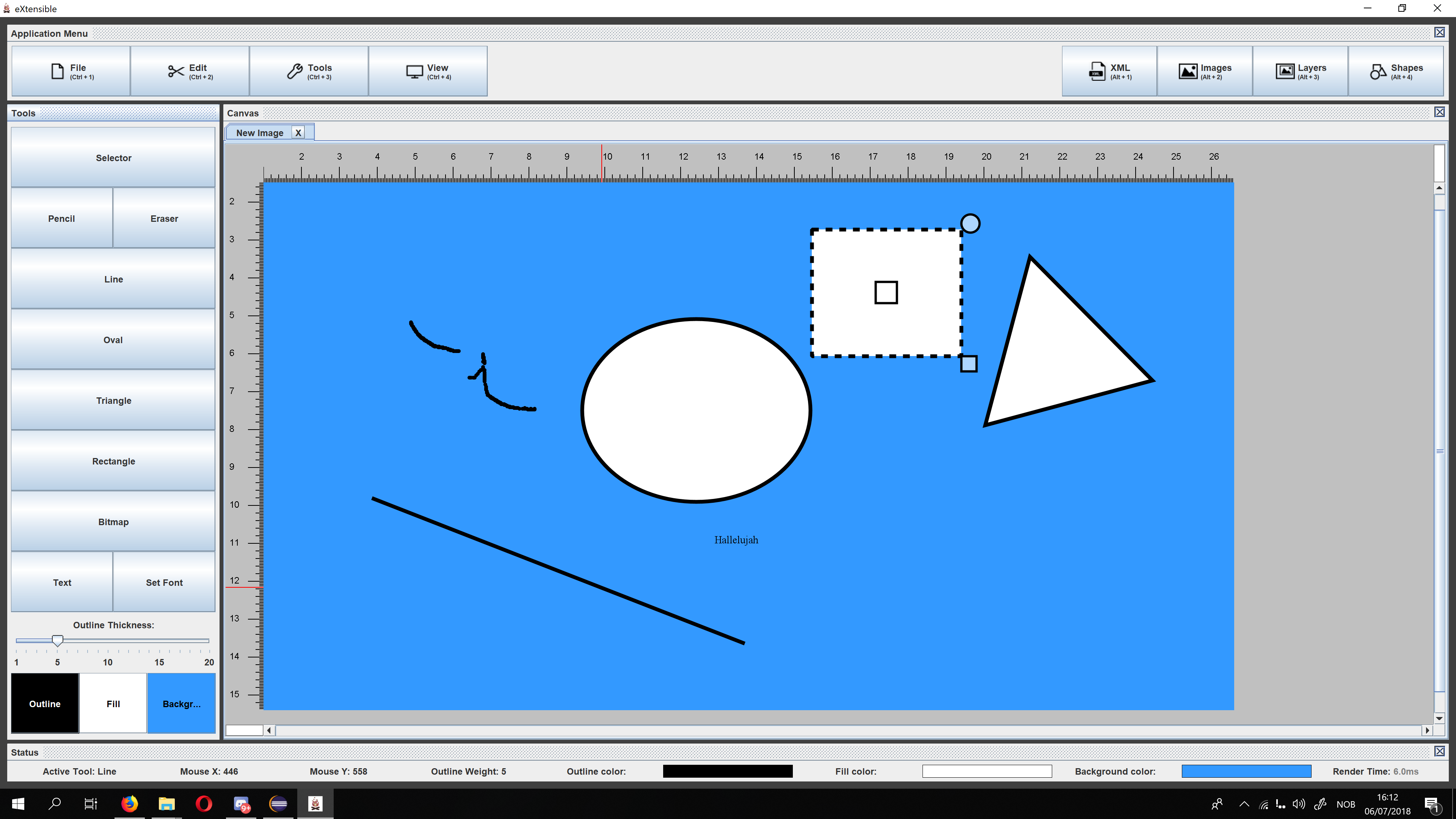This screenshot has height=819, width=1456.
Task: Open the Tools menu with wrench icon
Action: 309,71
